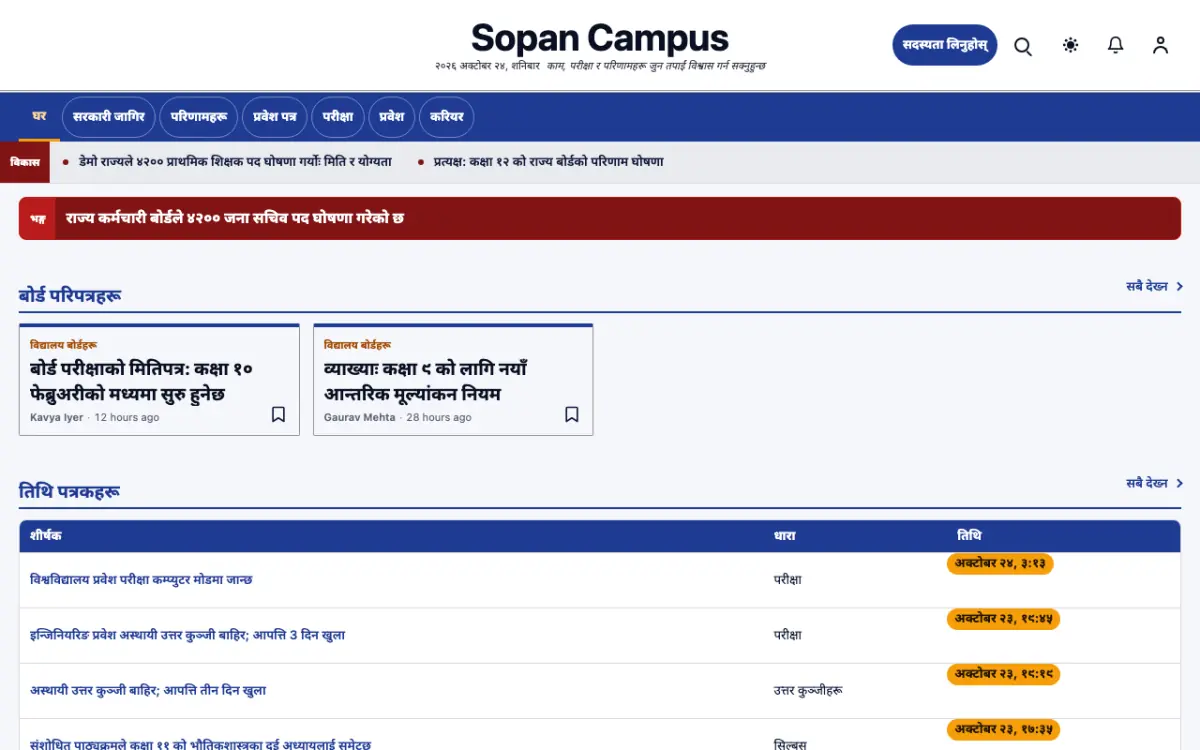The image size is (1200, 750).
Task: Open row विश्वविद्यालय प्रवेश परीक्षा कम्प्युटर मोडमा जान्छ
Action: (141, 579)
